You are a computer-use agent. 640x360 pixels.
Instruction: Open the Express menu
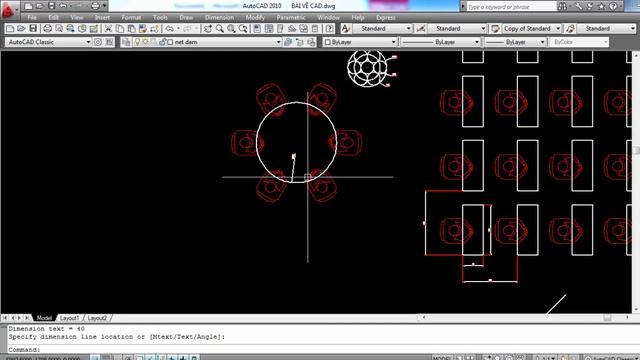(x=385, y=18)
